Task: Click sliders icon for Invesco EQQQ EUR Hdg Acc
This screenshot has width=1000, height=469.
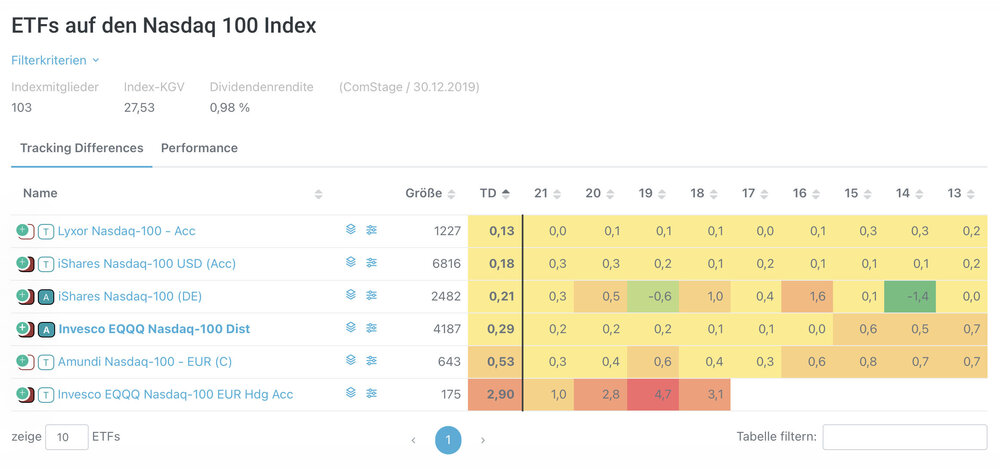Action: (371, 394)
